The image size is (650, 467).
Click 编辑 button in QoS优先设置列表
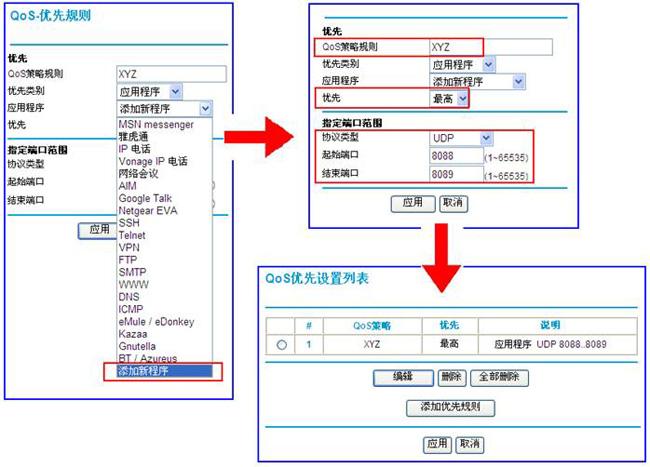pos(403,378)
